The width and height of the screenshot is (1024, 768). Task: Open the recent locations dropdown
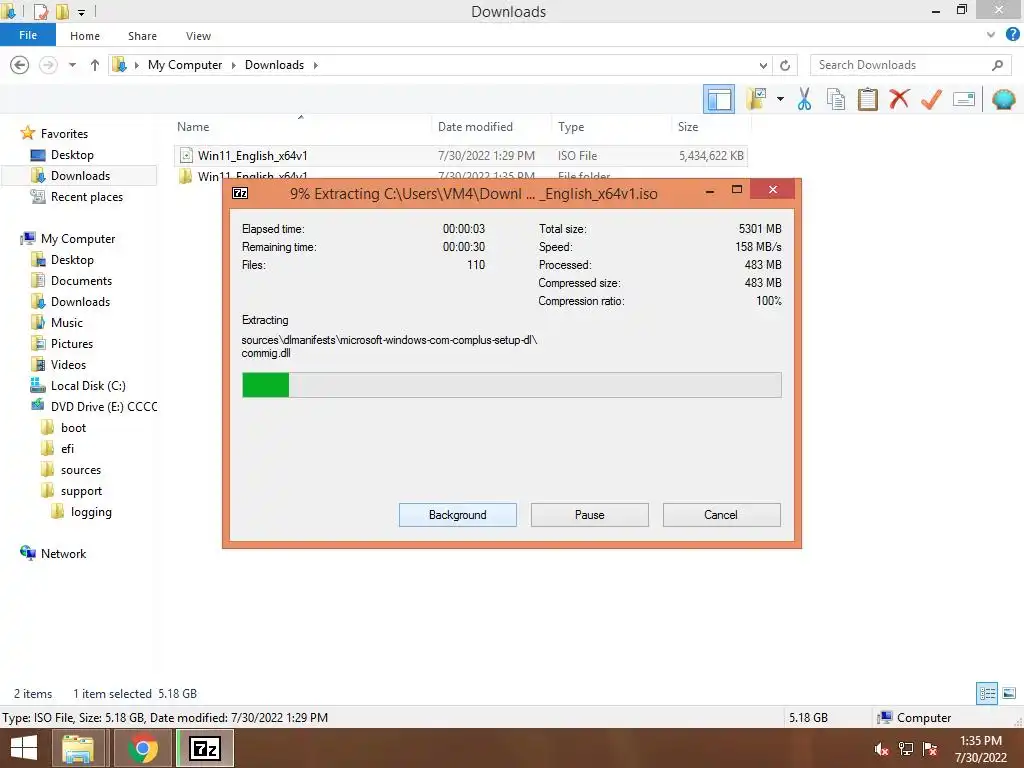72,65
